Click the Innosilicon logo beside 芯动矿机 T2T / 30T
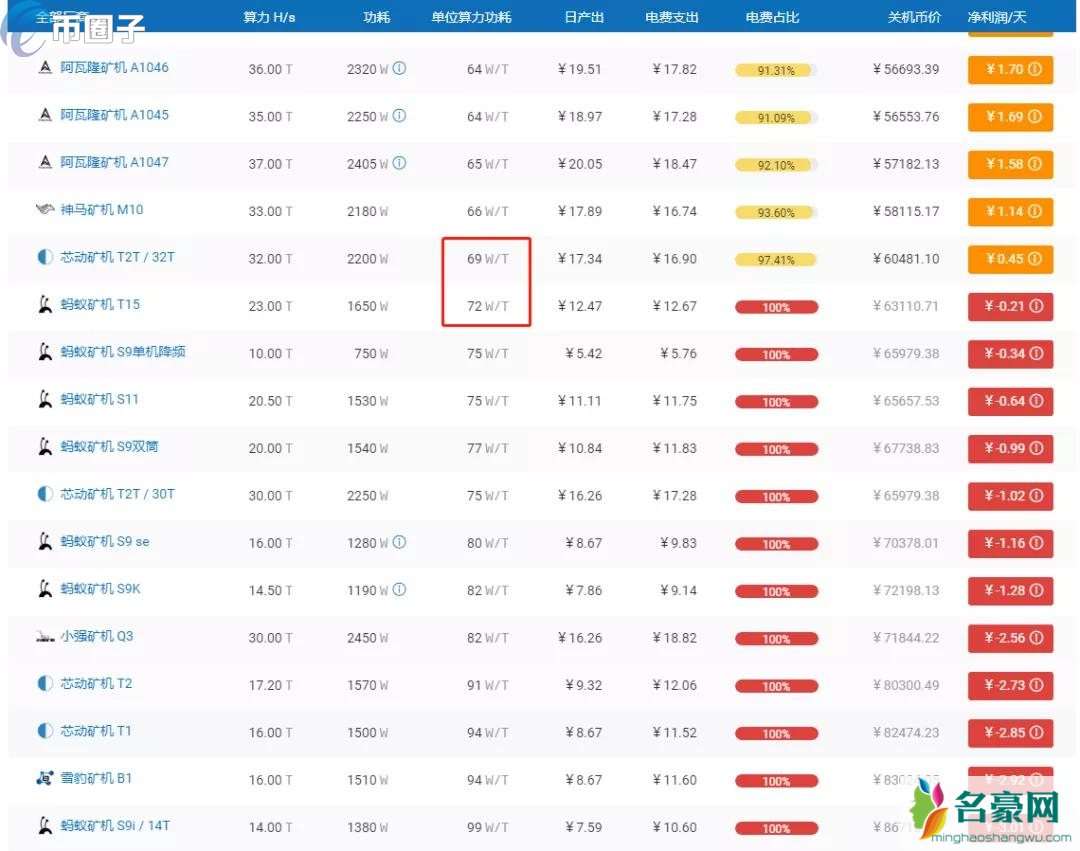 [45, 494]
